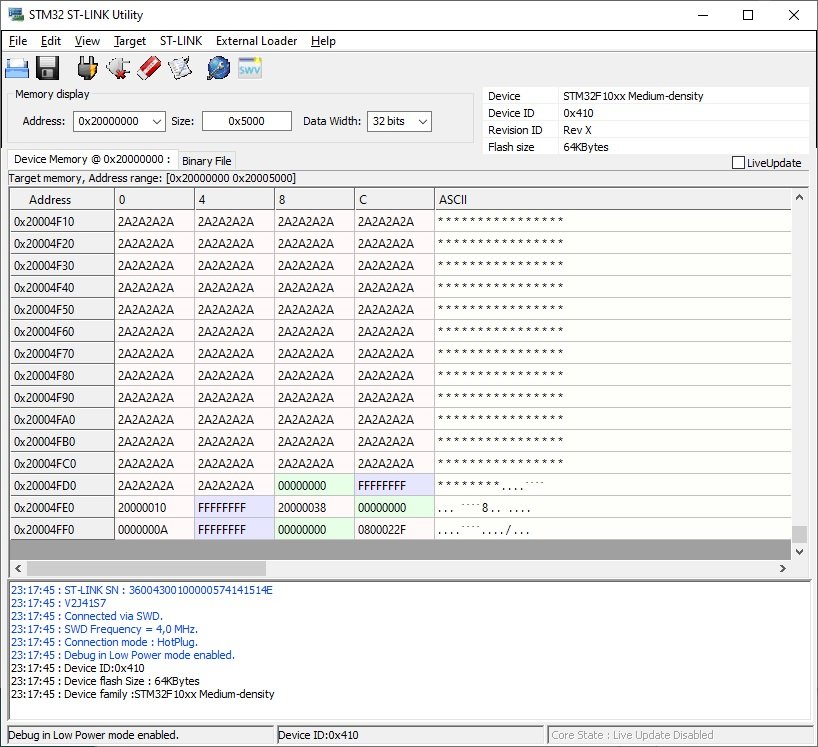This screenshot has height=747, width=818.
Task: Enable the LiveUpdate checkbox
Action: (x=738, y=163)
